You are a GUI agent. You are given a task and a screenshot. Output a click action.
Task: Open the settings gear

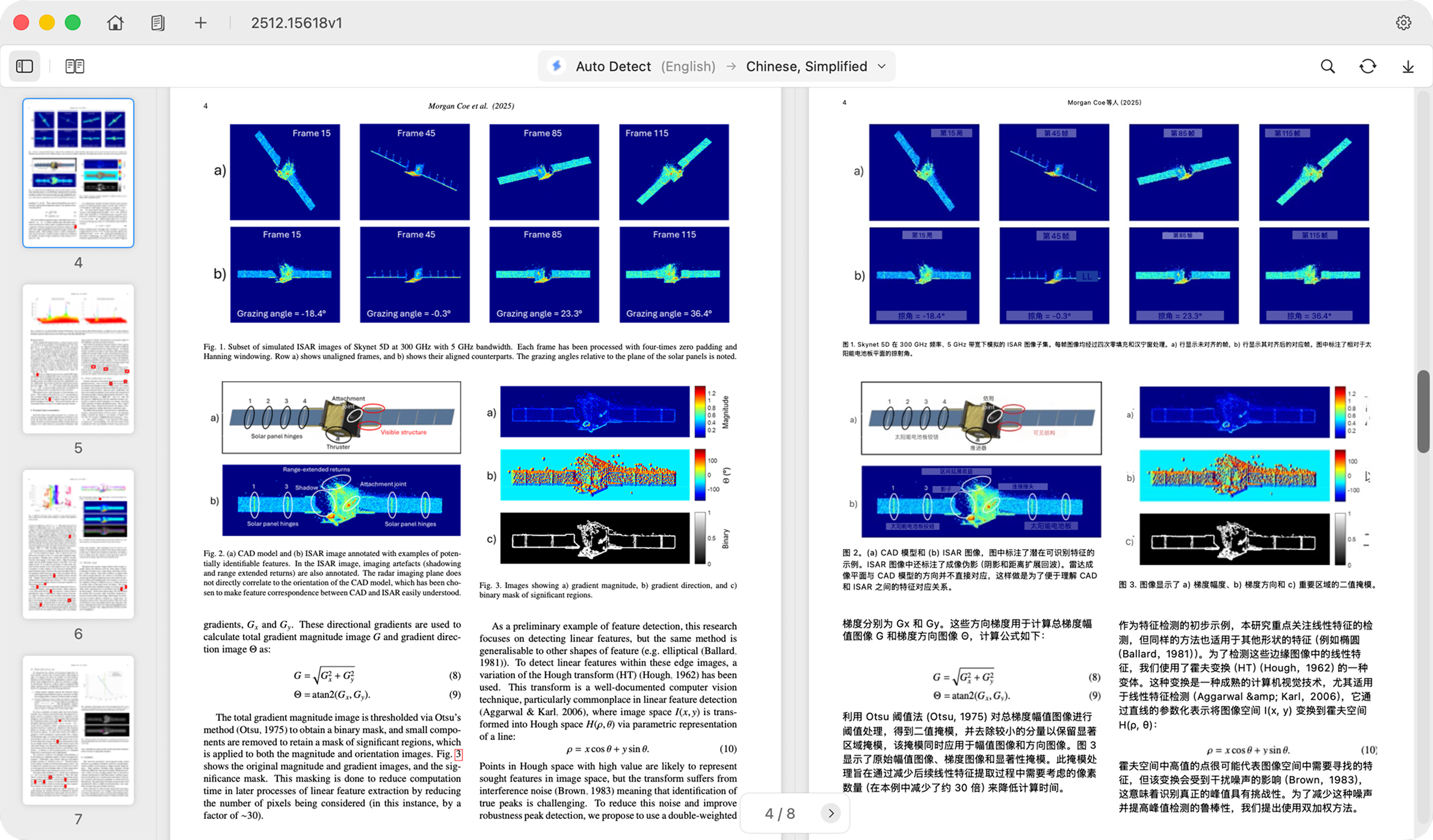tap(1404, 22)
